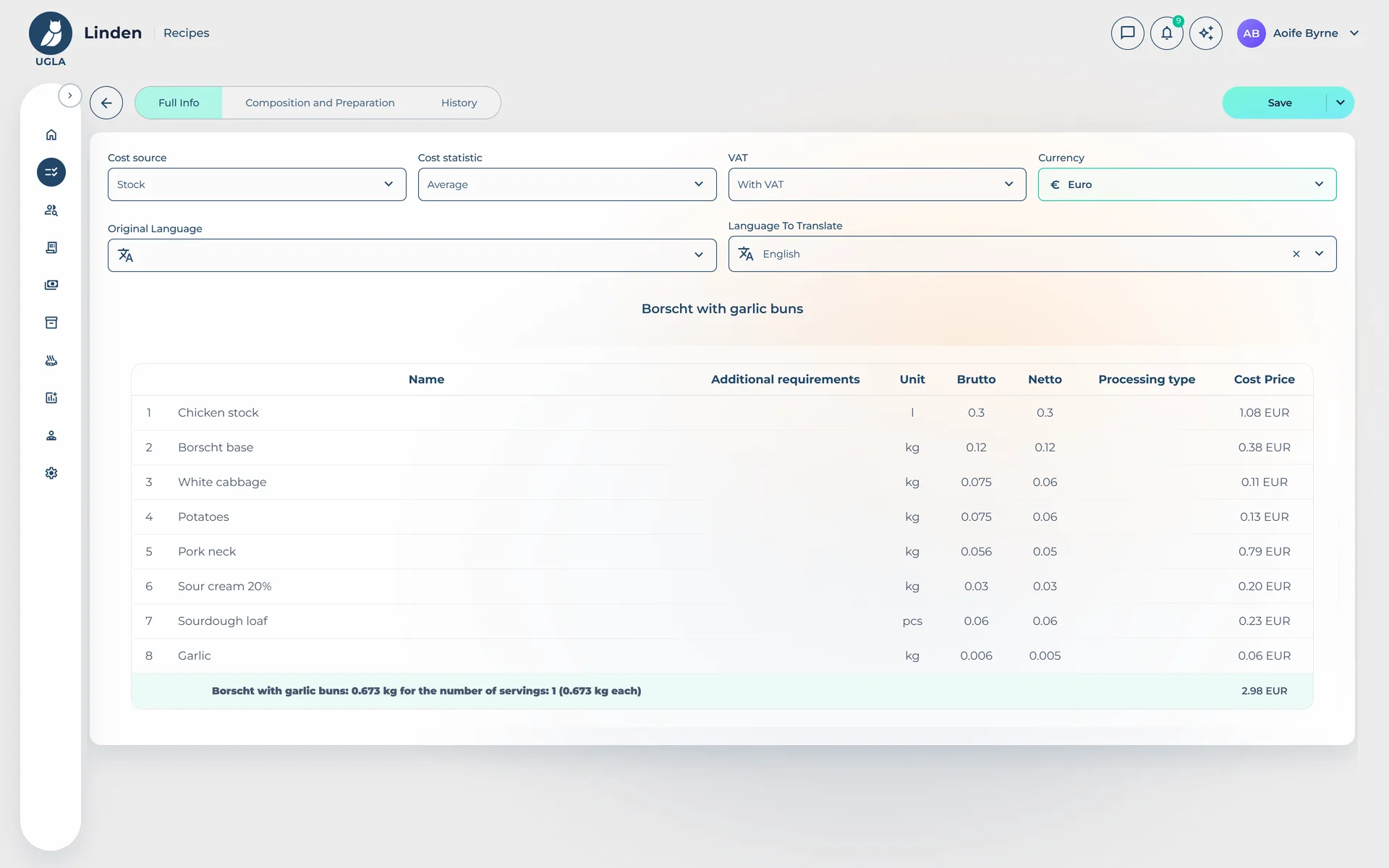
Task: Click the UGLA owl logo
Action: click(51, 39)
